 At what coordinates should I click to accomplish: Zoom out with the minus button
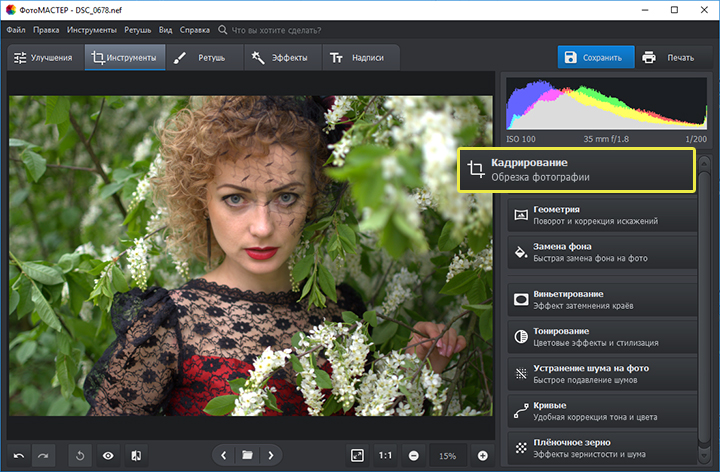point(413,455)
